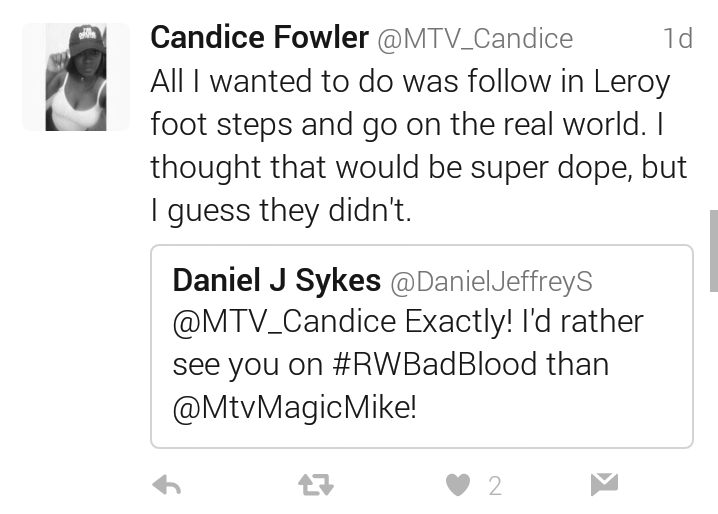Open Candice Fowler's profile name
Screen dimensions: 718x514
[x=260, y=38]
